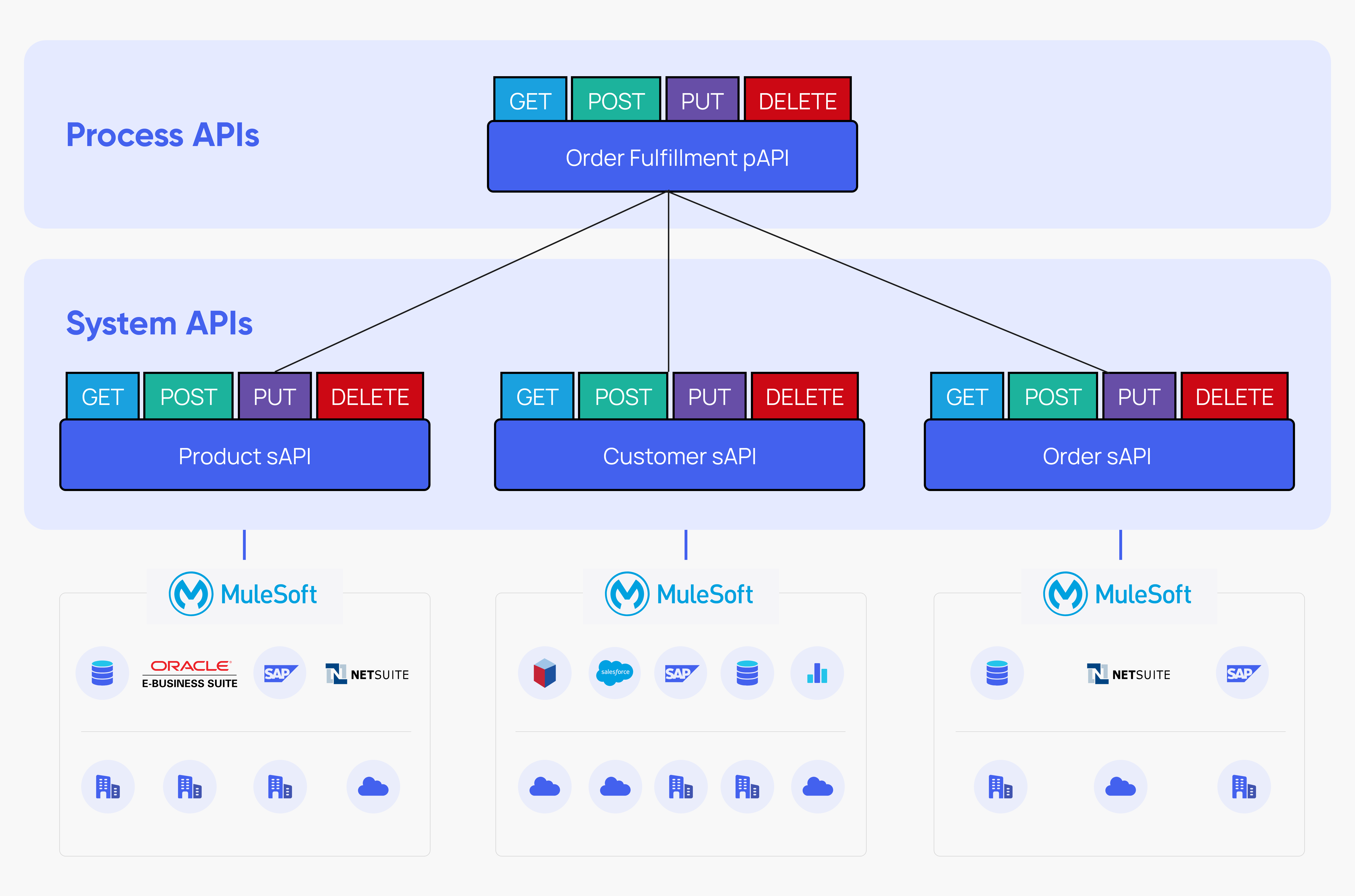Viewport: 1355px width, 896px height.
Task: Click the SAP logo in Order systems panel
Action: pyautogui.click(x=1242, y=673)
